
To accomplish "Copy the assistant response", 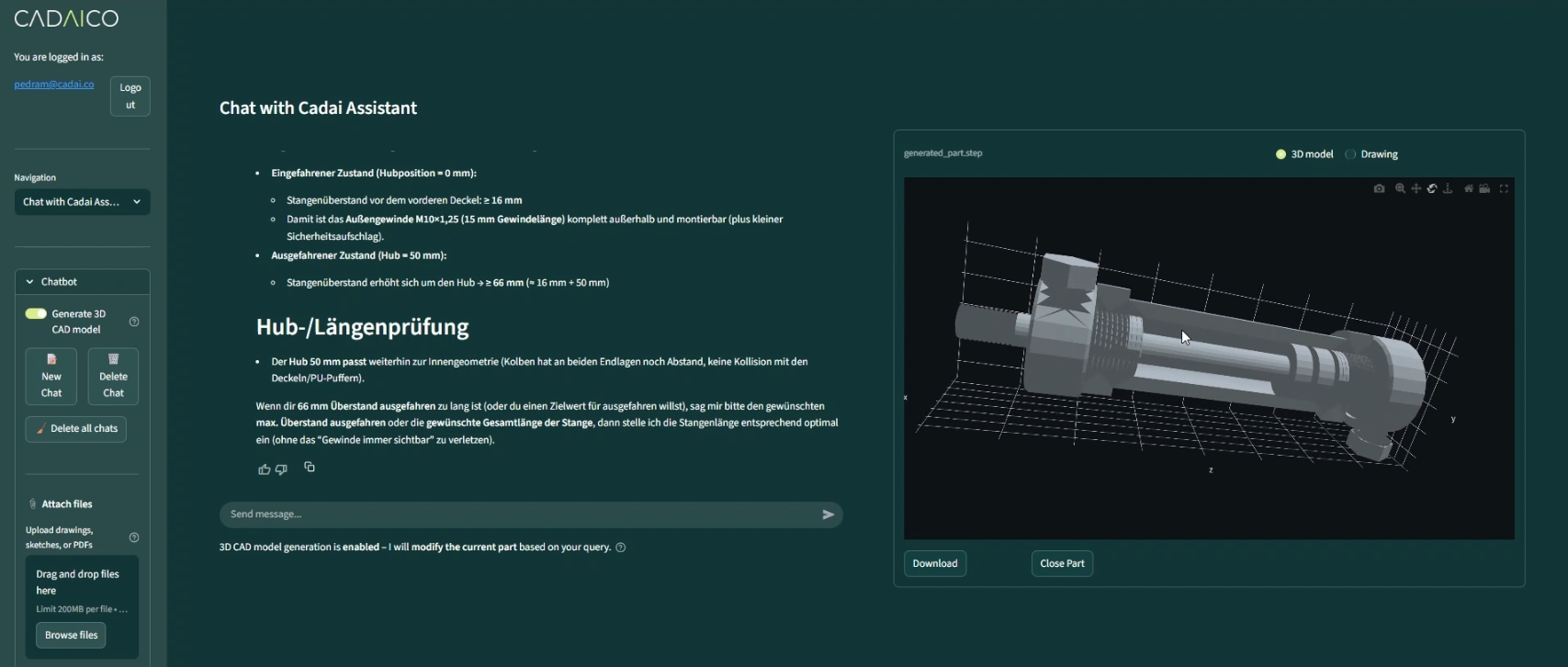I will [310, 467].
